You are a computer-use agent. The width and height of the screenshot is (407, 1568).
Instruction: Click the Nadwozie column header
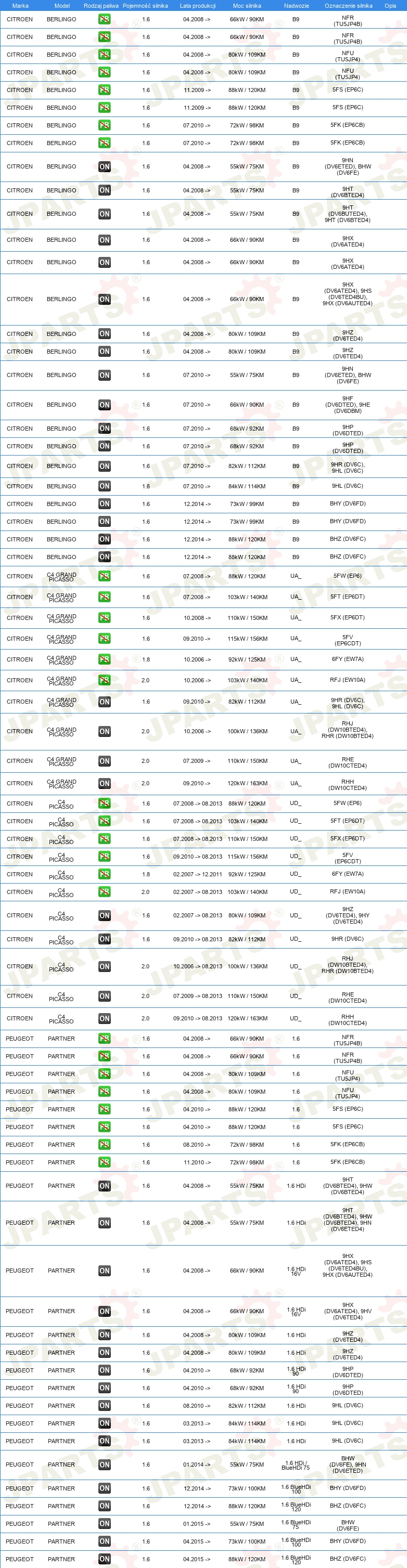pos(296,6)
